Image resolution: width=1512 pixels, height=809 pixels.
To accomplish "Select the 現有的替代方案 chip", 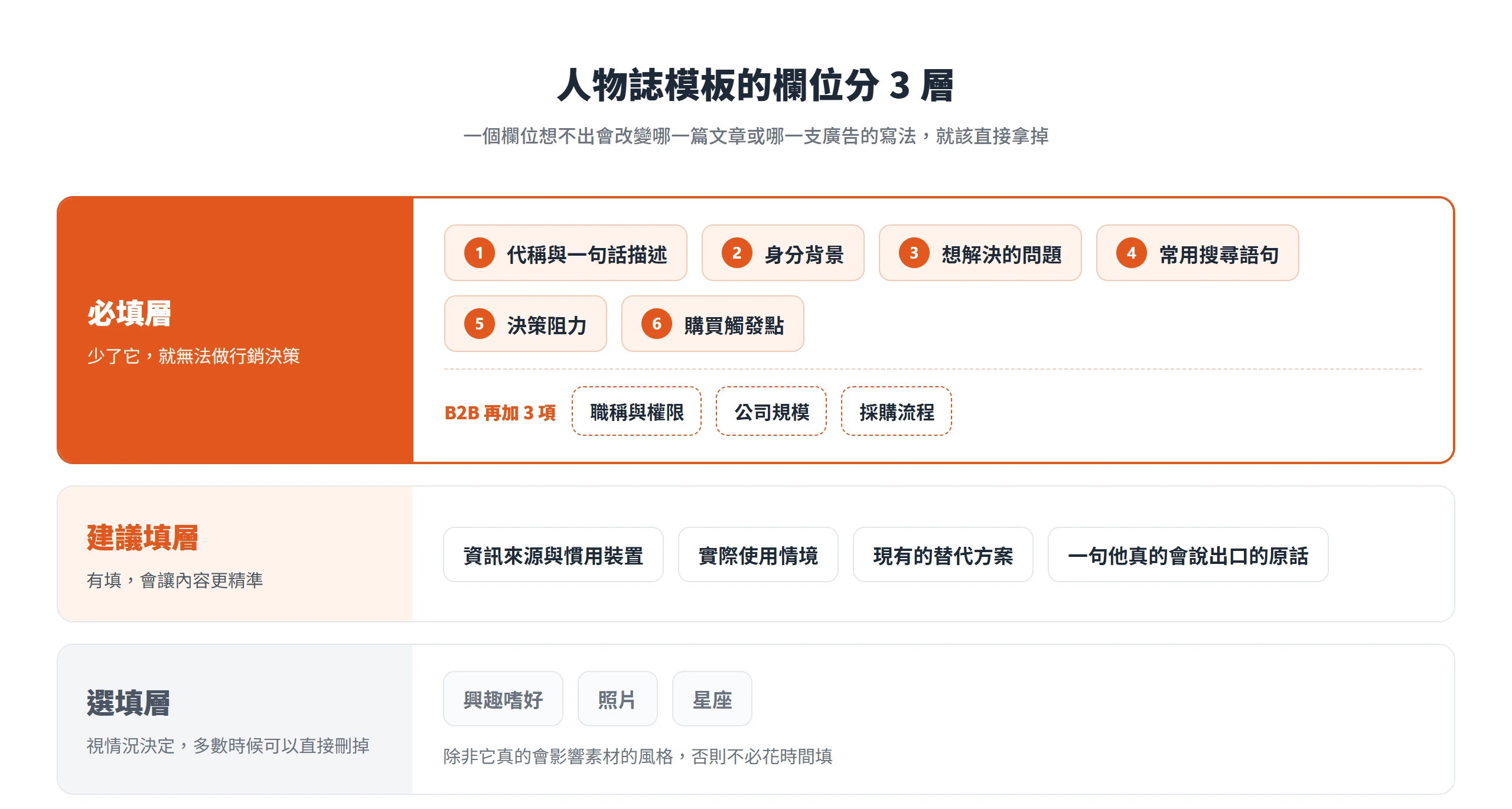I will click(943, 555).
